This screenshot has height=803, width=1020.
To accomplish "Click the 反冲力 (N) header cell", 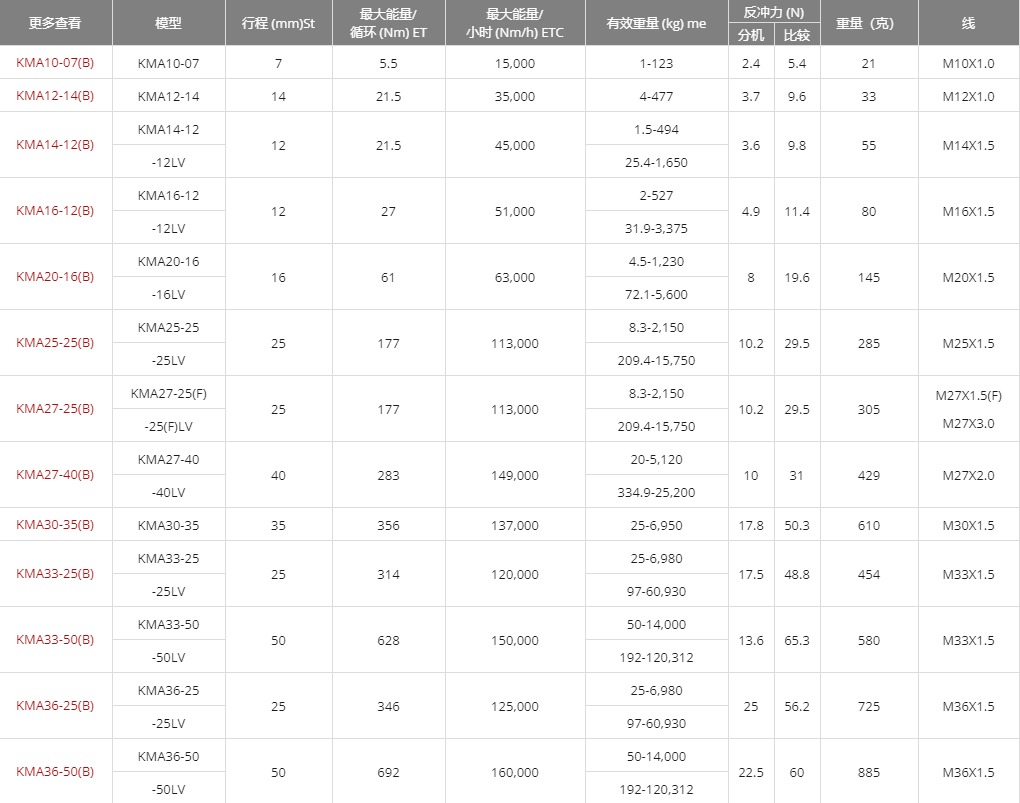I will point(774,12).
